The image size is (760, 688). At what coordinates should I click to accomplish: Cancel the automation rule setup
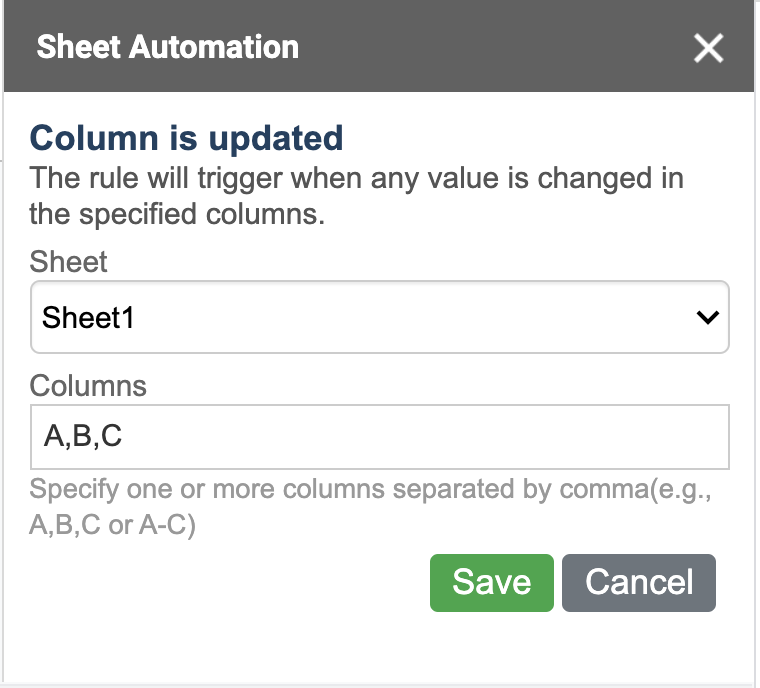point(639,582)
